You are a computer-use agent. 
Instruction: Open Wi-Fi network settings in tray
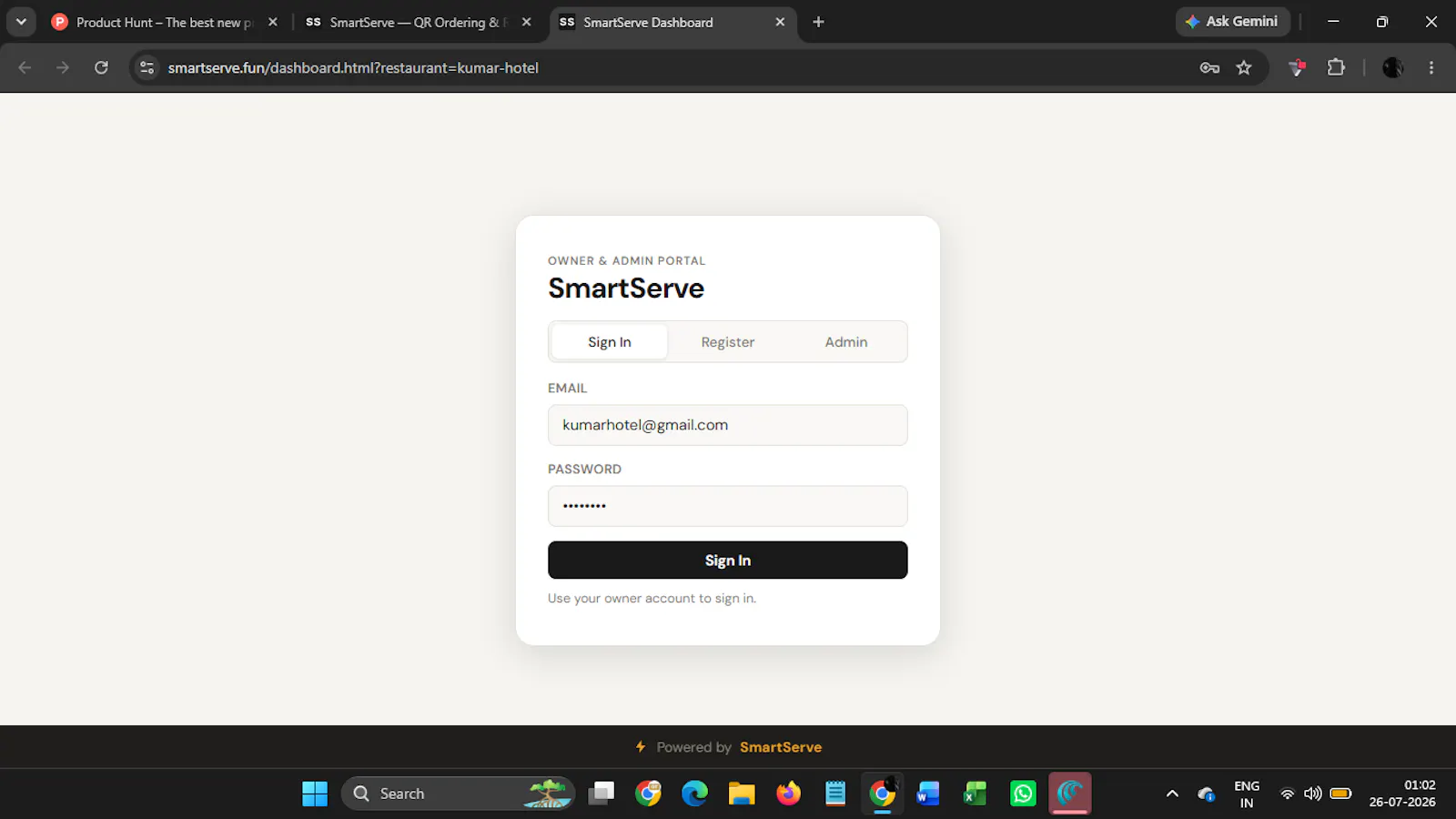pyautogui.click(x=1287, y=794)
